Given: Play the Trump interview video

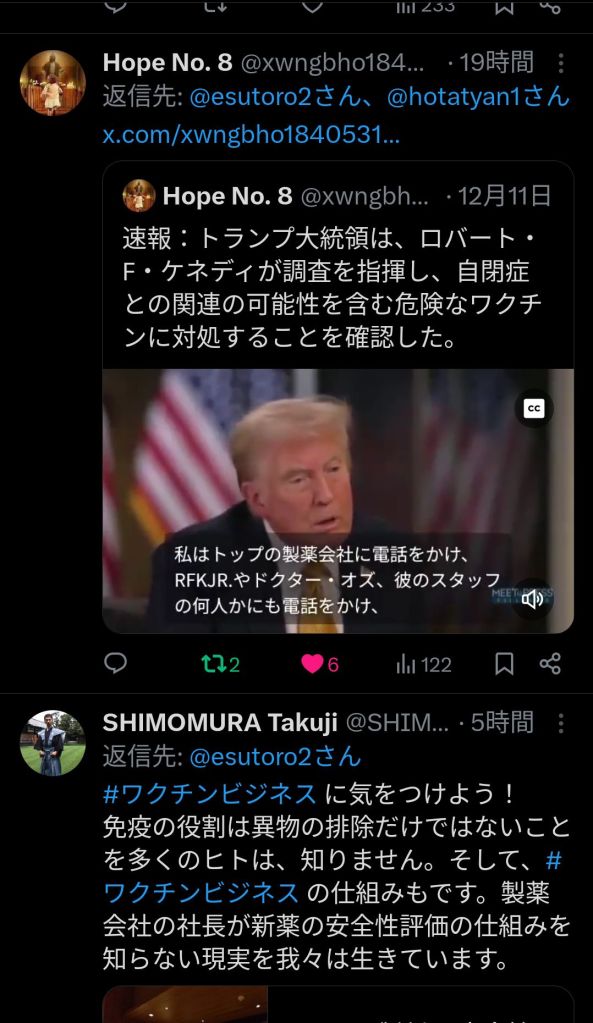Looking at the screenshot, I should coord(338,501).
